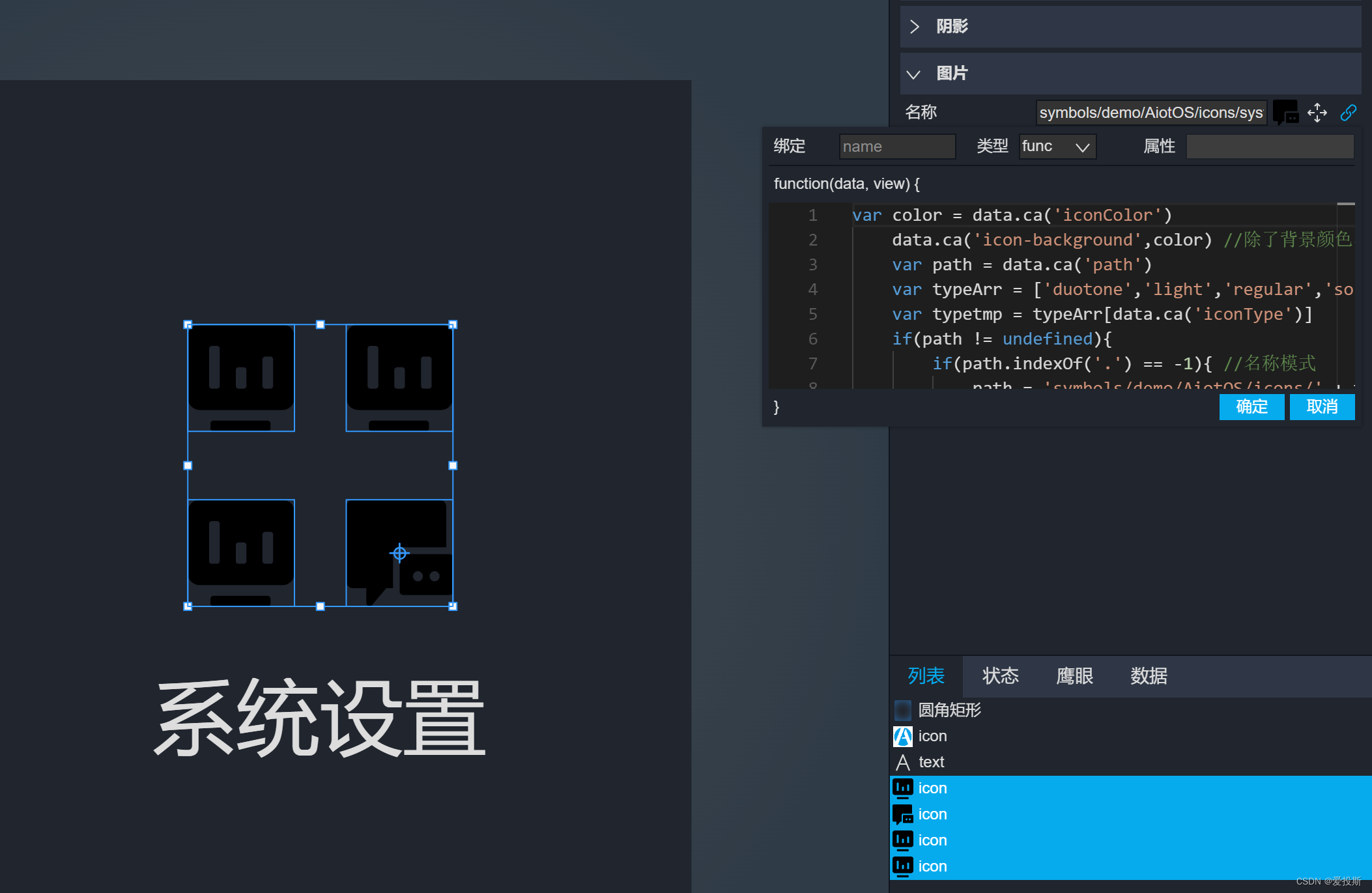Viewport: 1372px width, 893px height.
Task: Click the 取消 button
Action: click(1322, 407)
